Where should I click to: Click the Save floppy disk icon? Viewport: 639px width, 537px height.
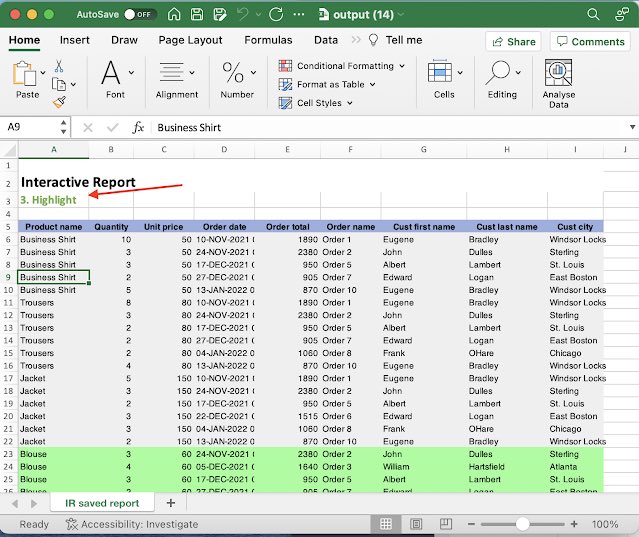click(197, 15)
